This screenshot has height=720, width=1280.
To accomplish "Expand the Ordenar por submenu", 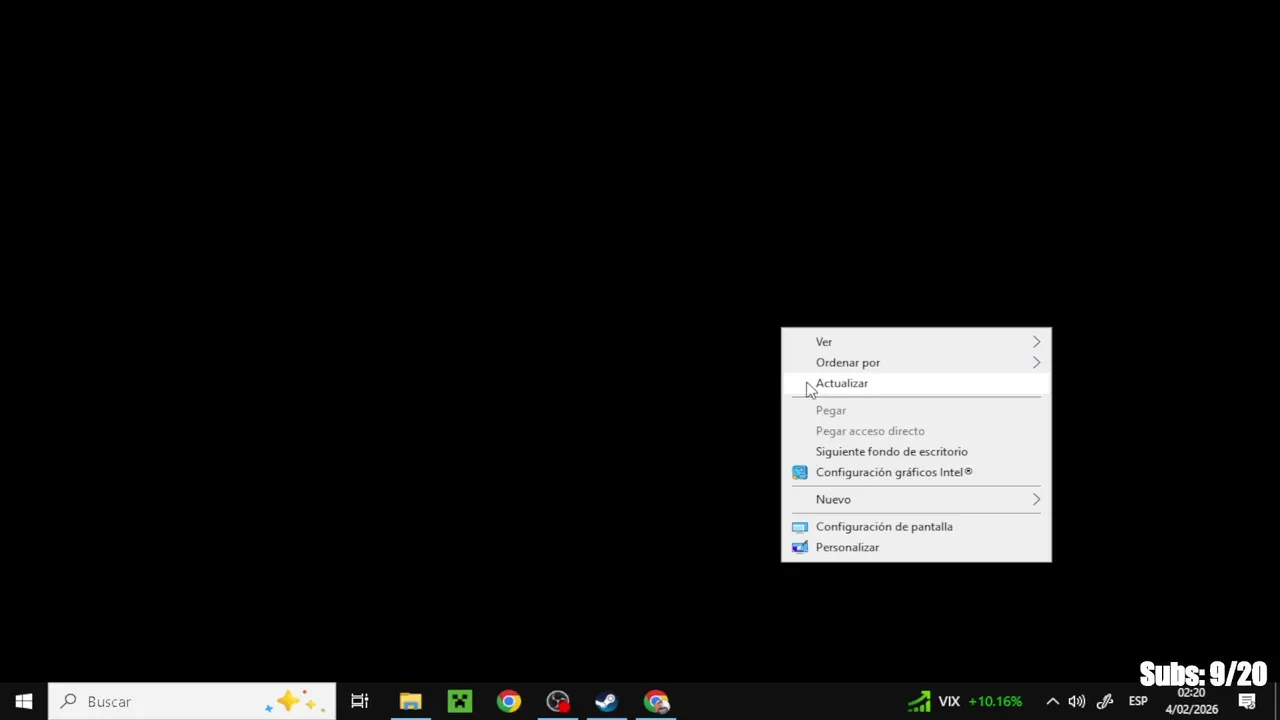I will point(916,362).
